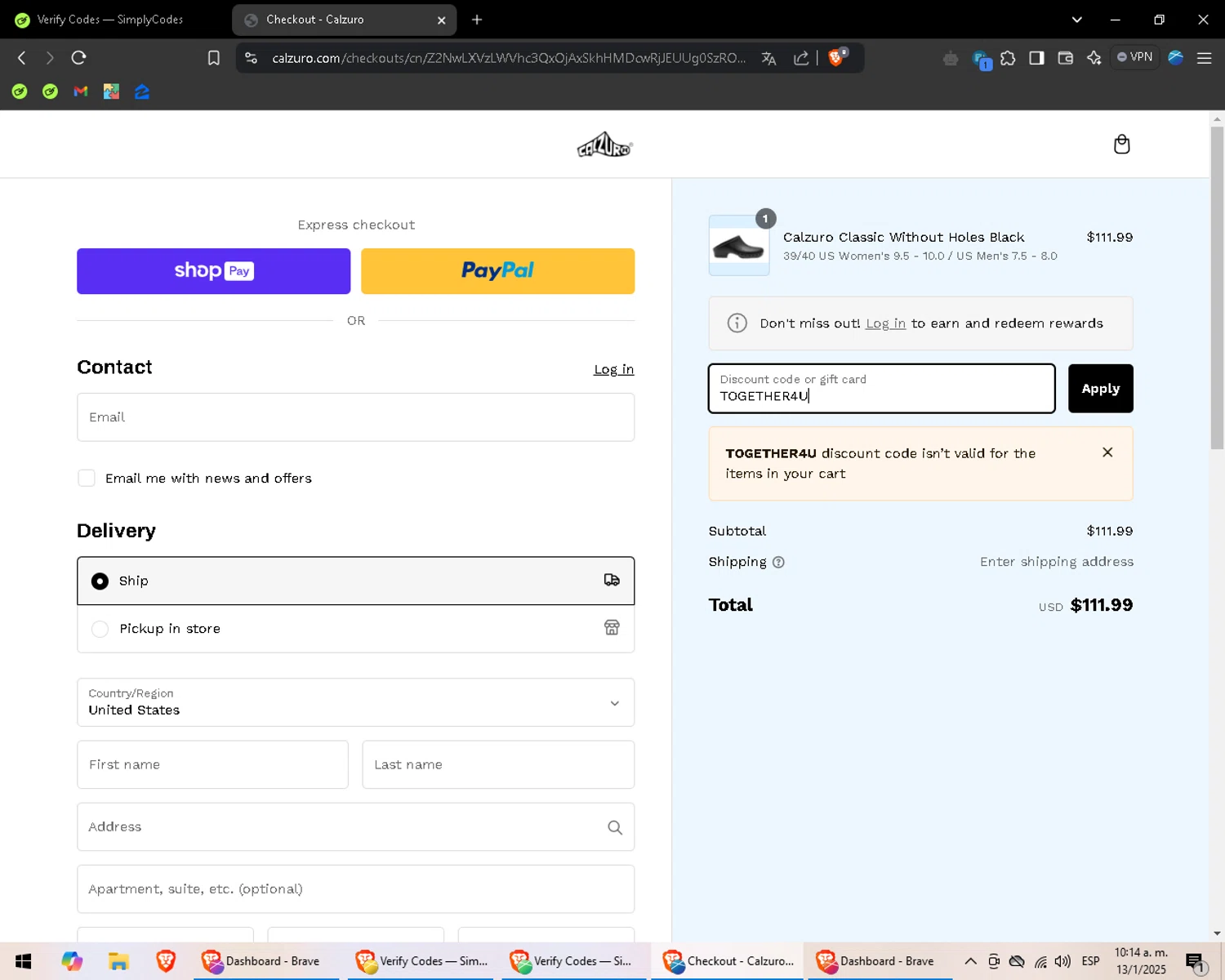
Task: Pay with Shop Pay button
Action: [x=213, y=271]
